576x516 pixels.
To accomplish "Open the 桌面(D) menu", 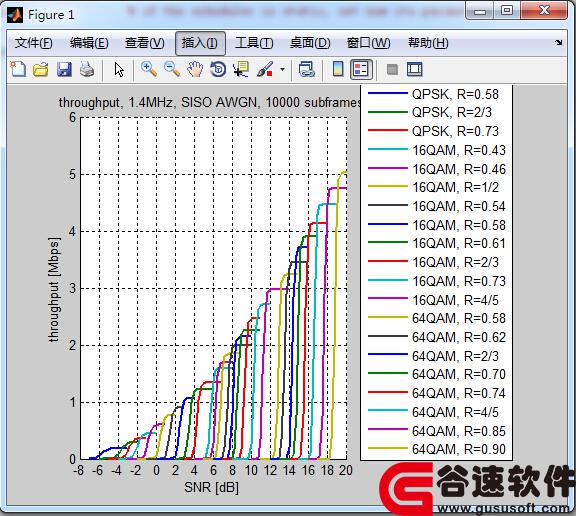I will [x=310, y=43].
